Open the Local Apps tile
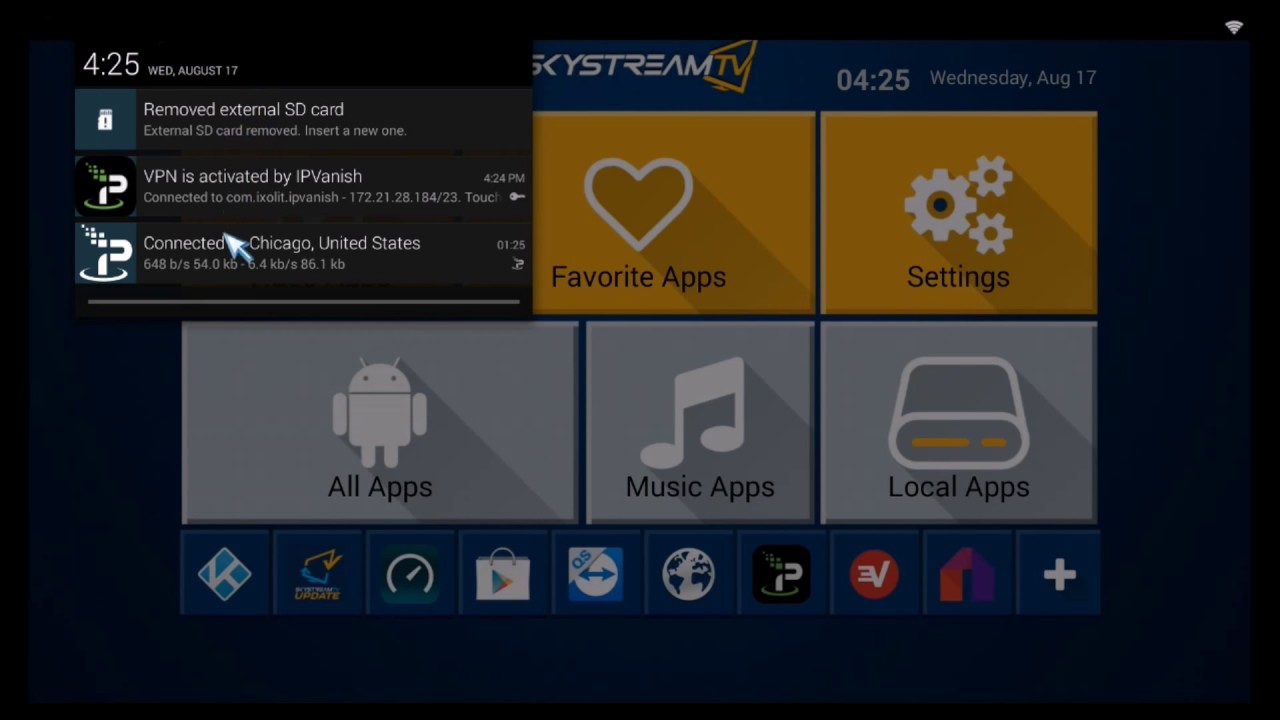The width and height of the screenshot is (1280, 720). pyautogui.click(x=958, y=422)
